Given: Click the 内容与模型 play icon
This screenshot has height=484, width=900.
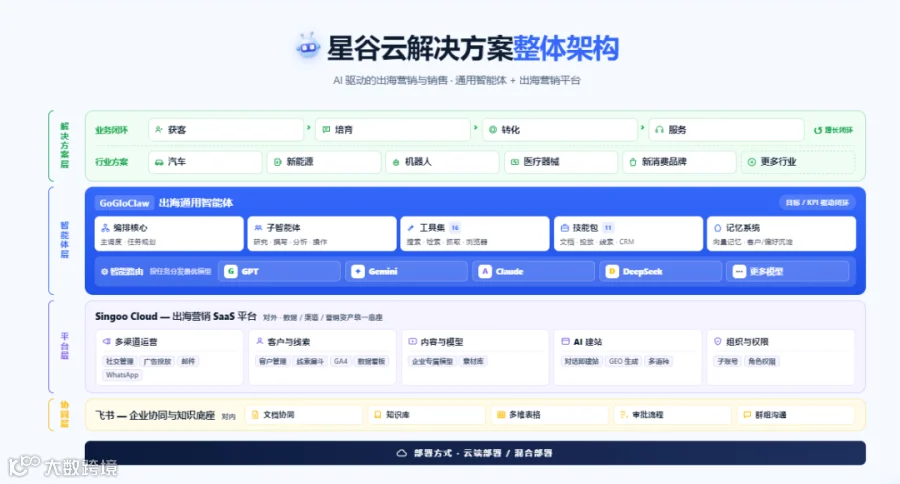Looking at the screenshot, I should [x=412, y=342].
